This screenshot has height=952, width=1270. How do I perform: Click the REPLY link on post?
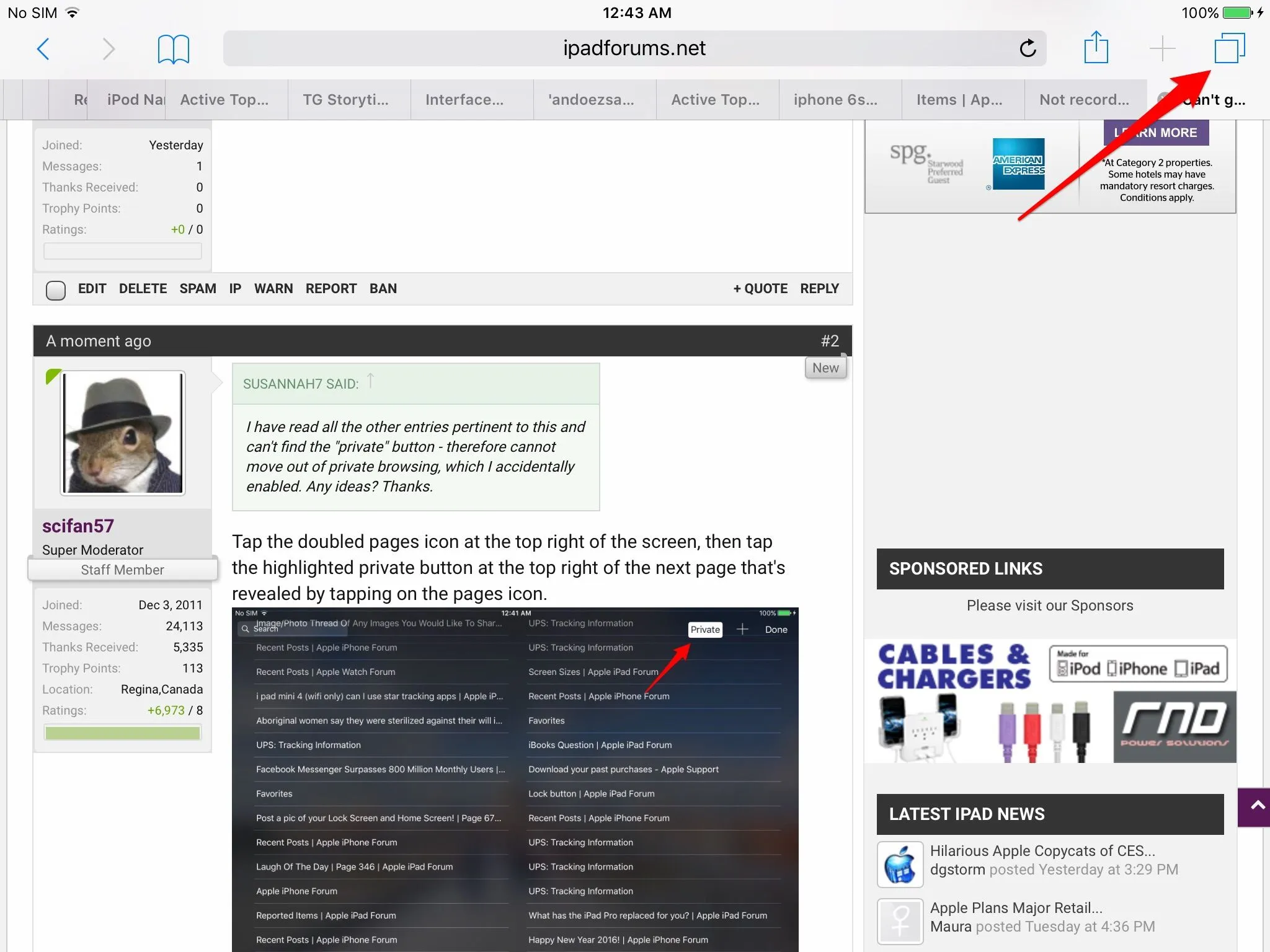point(819,288)
